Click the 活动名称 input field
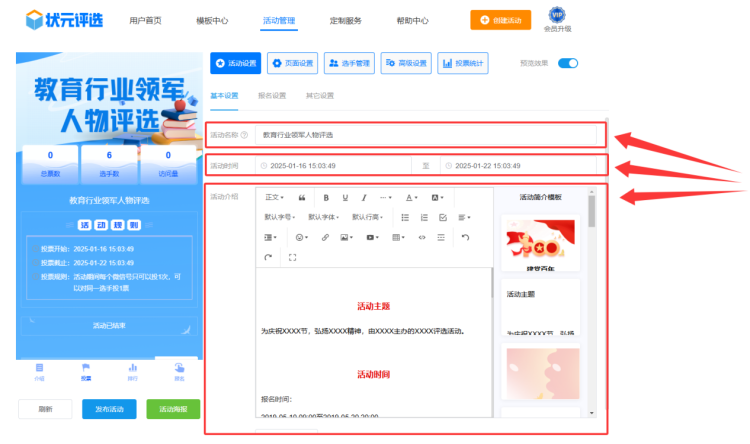Image resolution: width=750 pixels, height=444 pixels. (428, 134)
